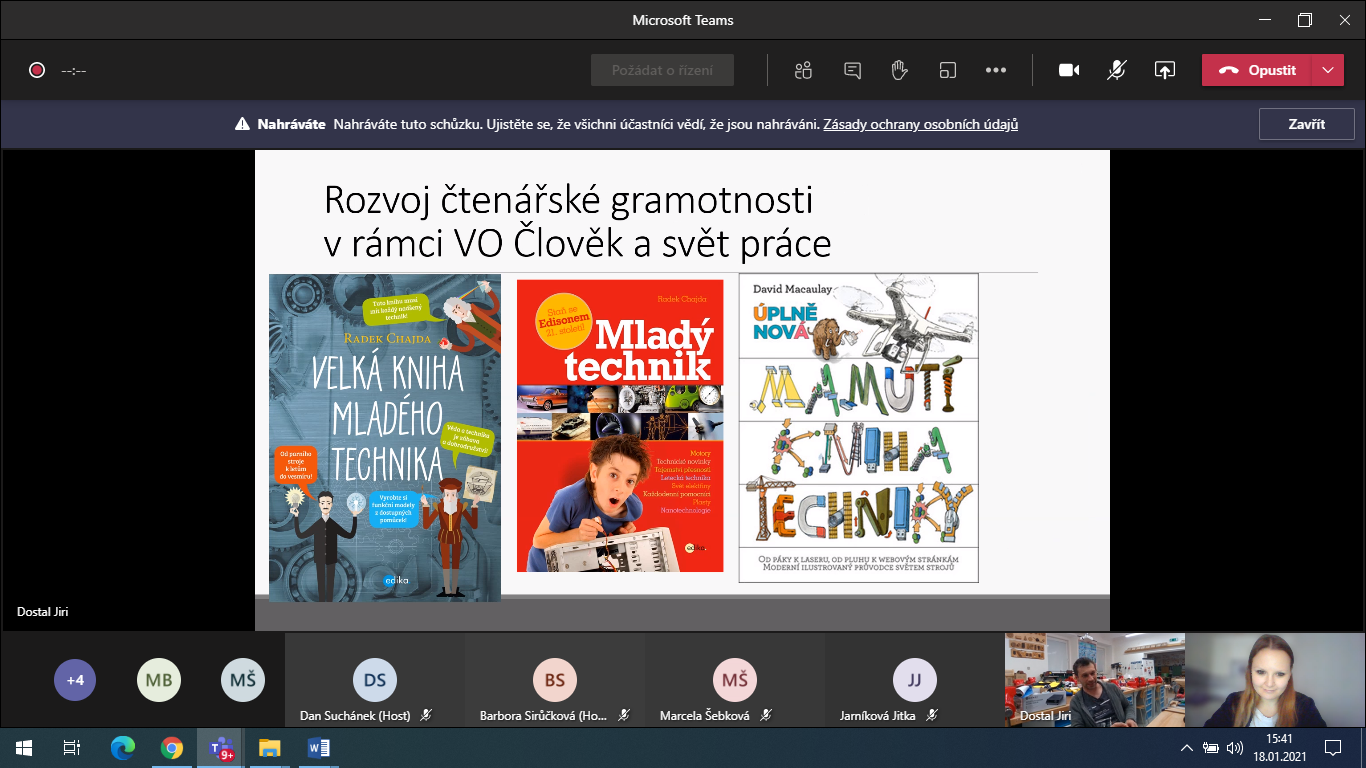
Task: Open Microsoft Teams in the taskbar
Action: pyautogui.click(x=220, y=747)
